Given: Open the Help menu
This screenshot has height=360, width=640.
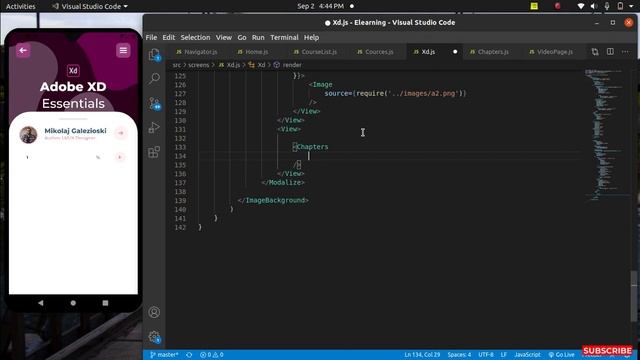Looking at the screenshot, I should pos(311,37).
